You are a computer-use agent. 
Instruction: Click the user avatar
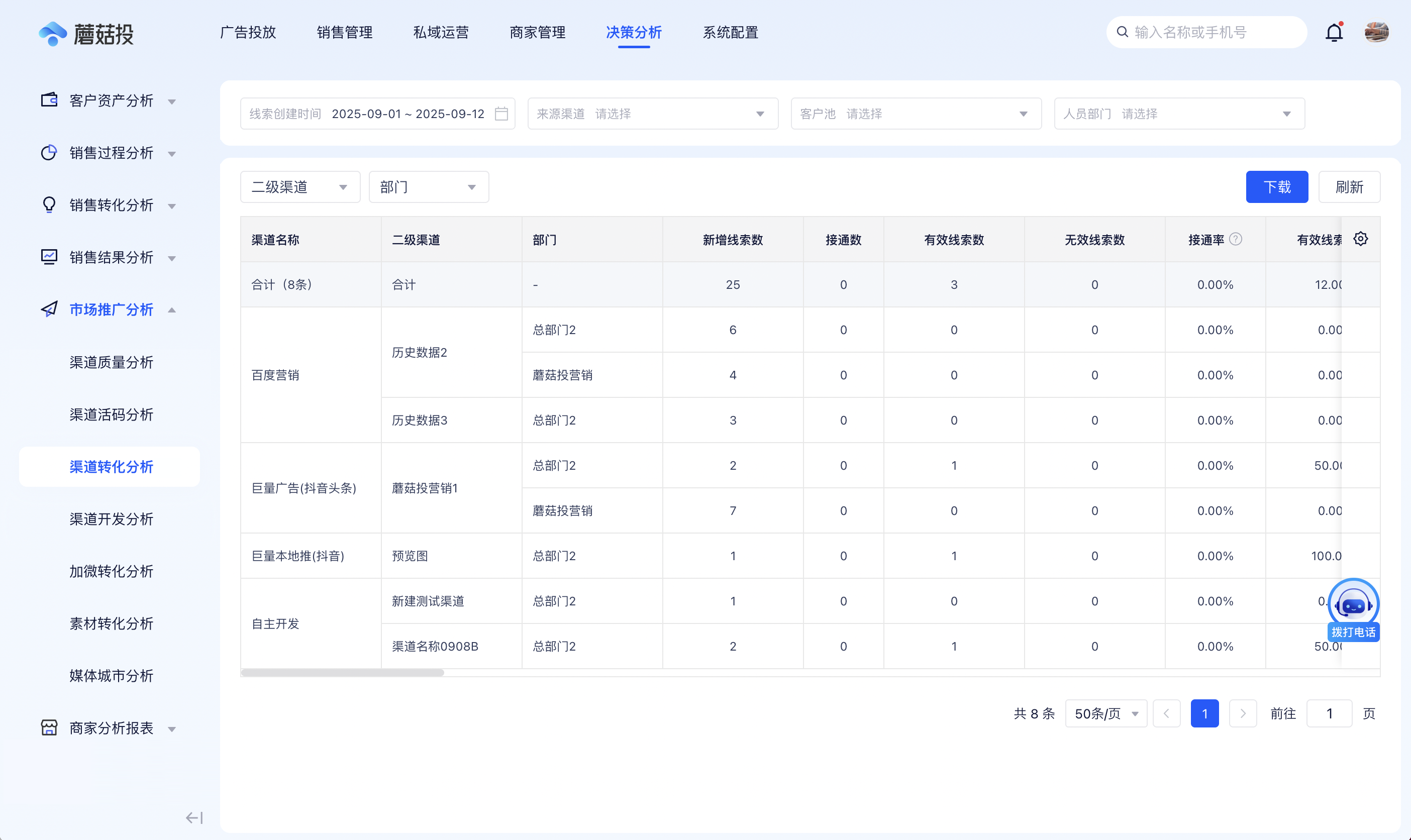click(x=1375, y=32)
